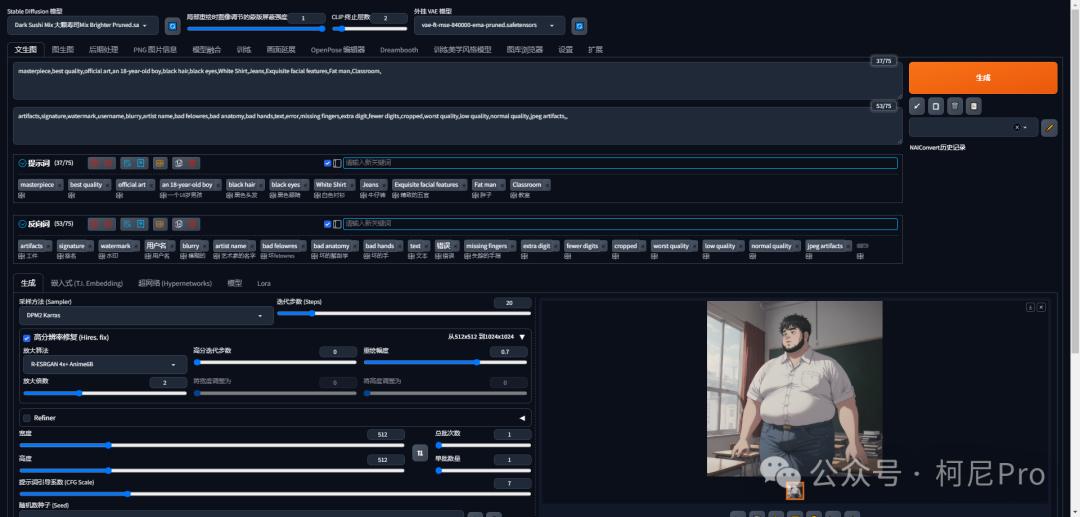Switch to the 嵌入式 (T.I. Embedding) sub-tab
Image resolution: width=1080 pixels, height=517 pixels.
(x=87, y=283)
